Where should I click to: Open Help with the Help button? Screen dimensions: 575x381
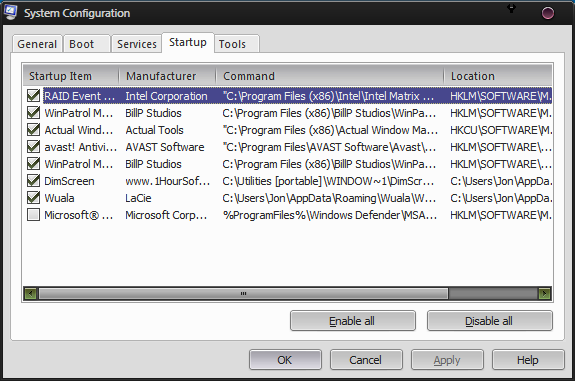(x=528, y=360)
